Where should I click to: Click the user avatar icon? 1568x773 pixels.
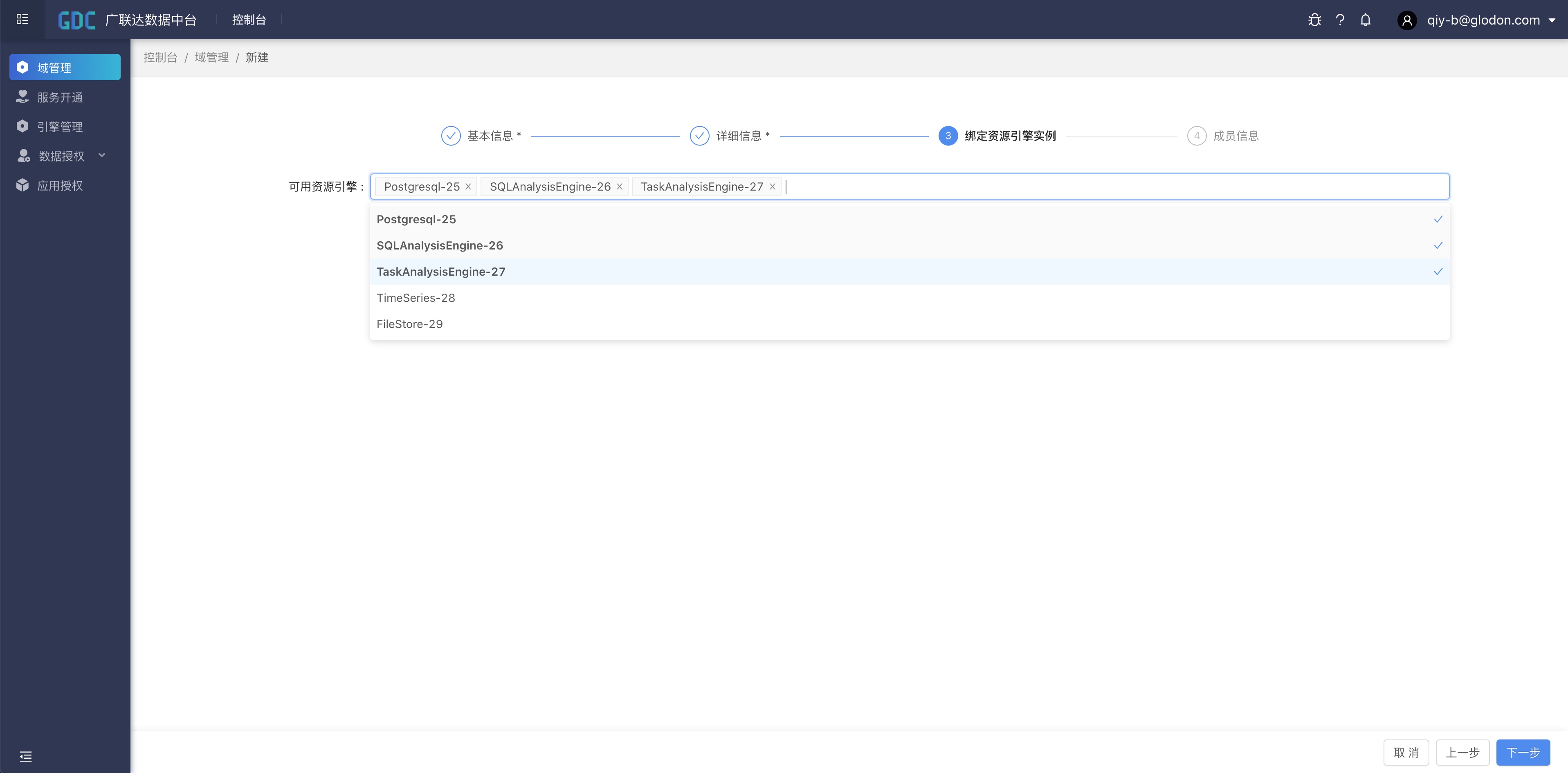pos(1407,21)
